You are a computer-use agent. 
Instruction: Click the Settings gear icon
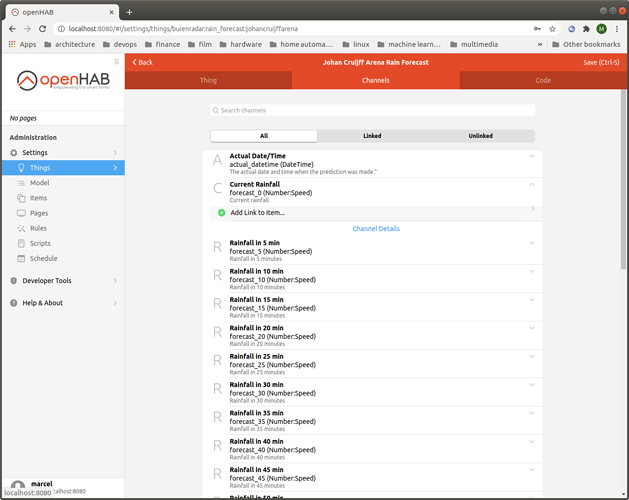pos(14,152)
